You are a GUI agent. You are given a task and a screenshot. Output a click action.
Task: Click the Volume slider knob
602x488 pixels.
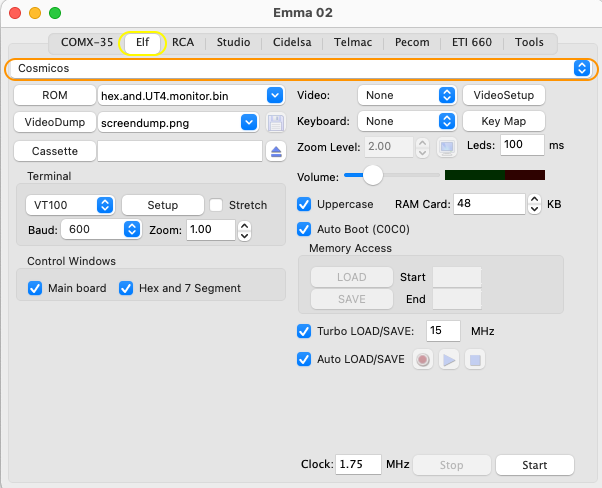tap(373, 175)
